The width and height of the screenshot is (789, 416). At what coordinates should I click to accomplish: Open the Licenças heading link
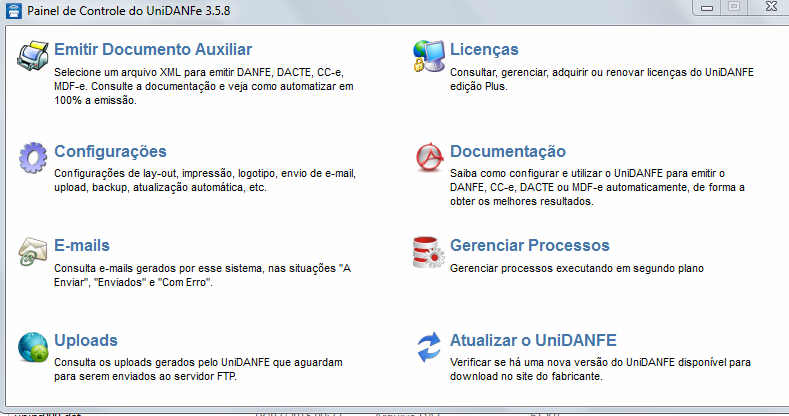(x=484, y=49)
